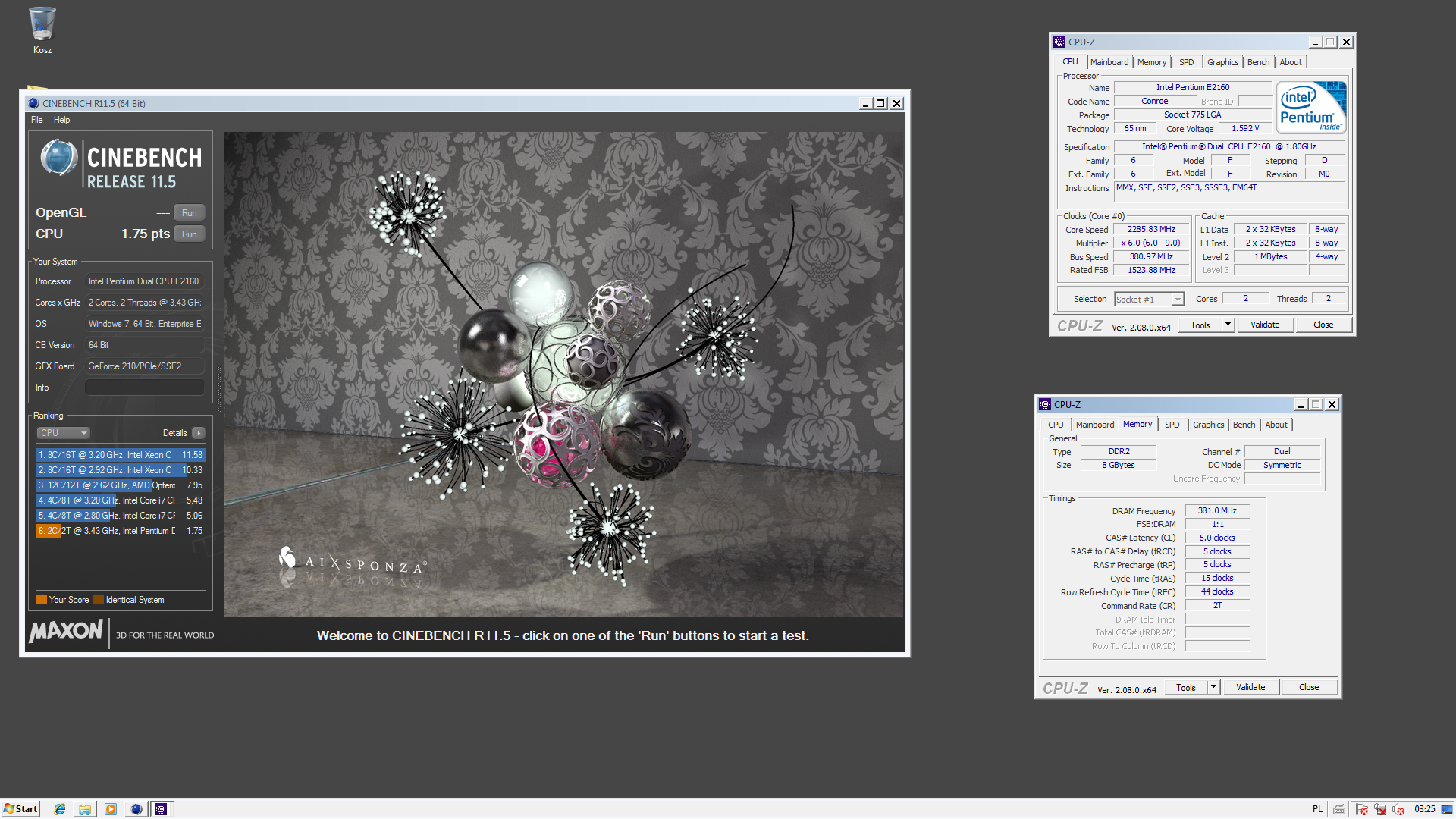Screen dimensions: 1456x819
Task: Run the OpenGL benchmark
Action: click(x=190, y=213)
